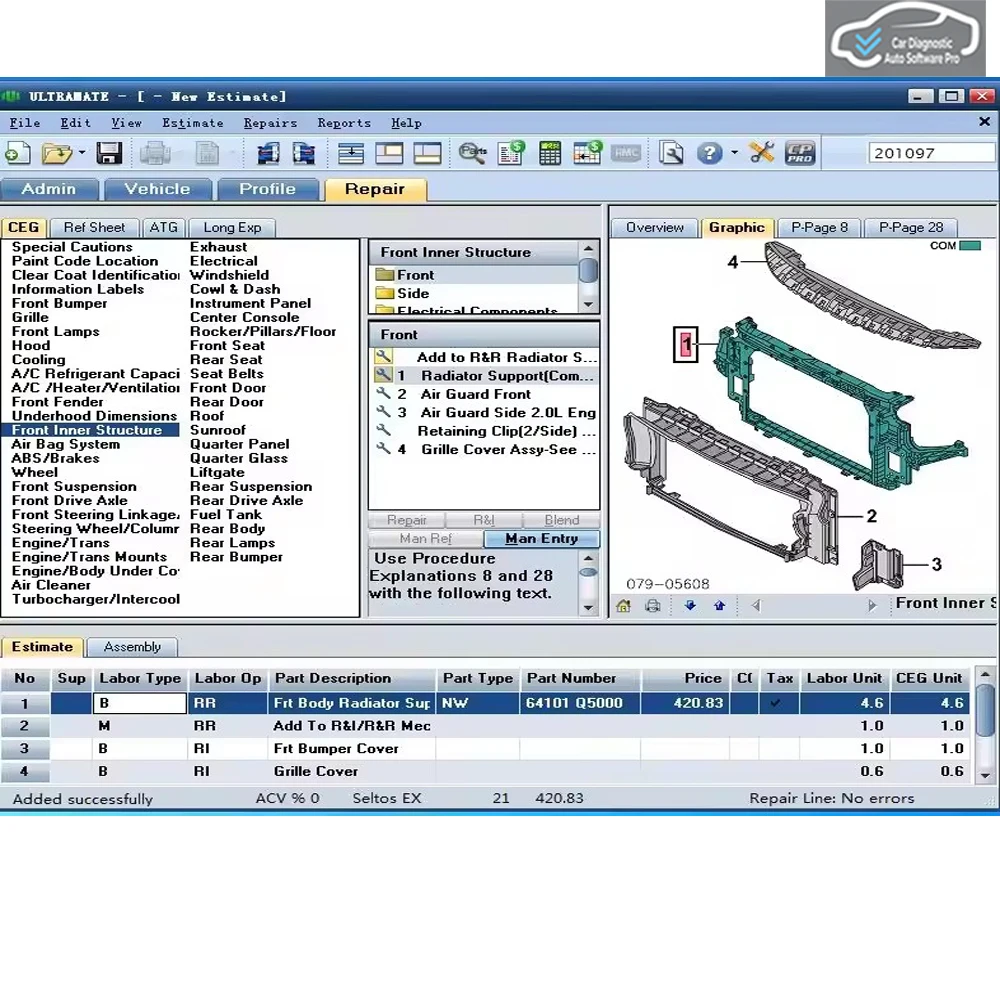Select Rear Bumper in the CEG list
Image resolution: width=1000 pixels, height=1000 pixels.
(x=236, y=557)
